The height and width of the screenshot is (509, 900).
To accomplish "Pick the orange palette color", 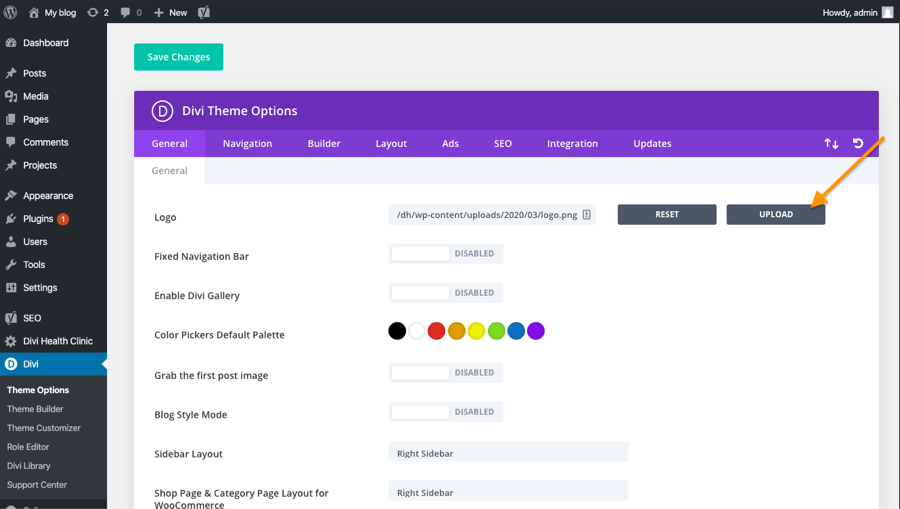I will point(456,331).
